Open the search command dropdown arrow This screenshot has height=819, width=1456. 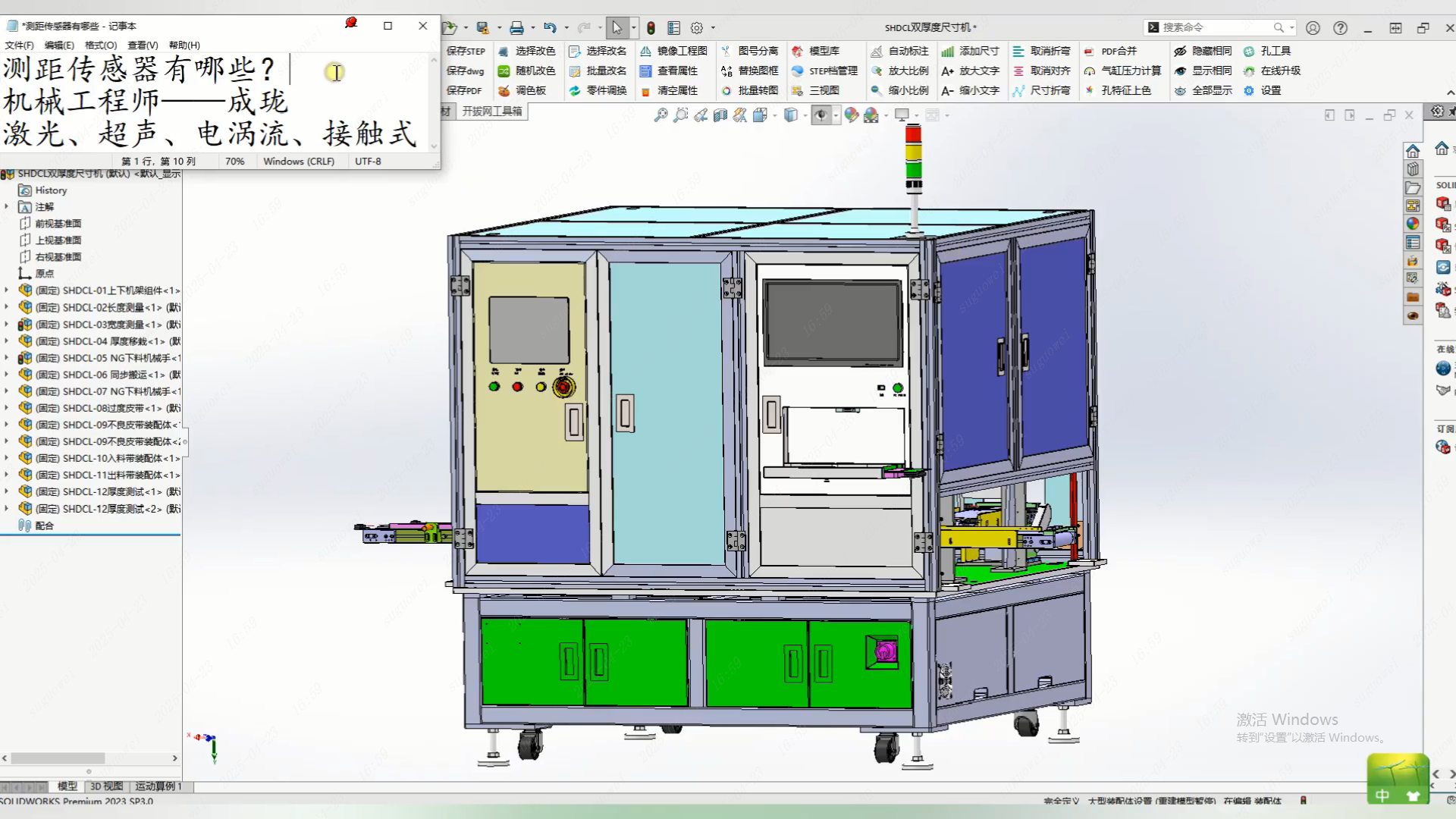pyautogui.click(x=1291, y=27)
